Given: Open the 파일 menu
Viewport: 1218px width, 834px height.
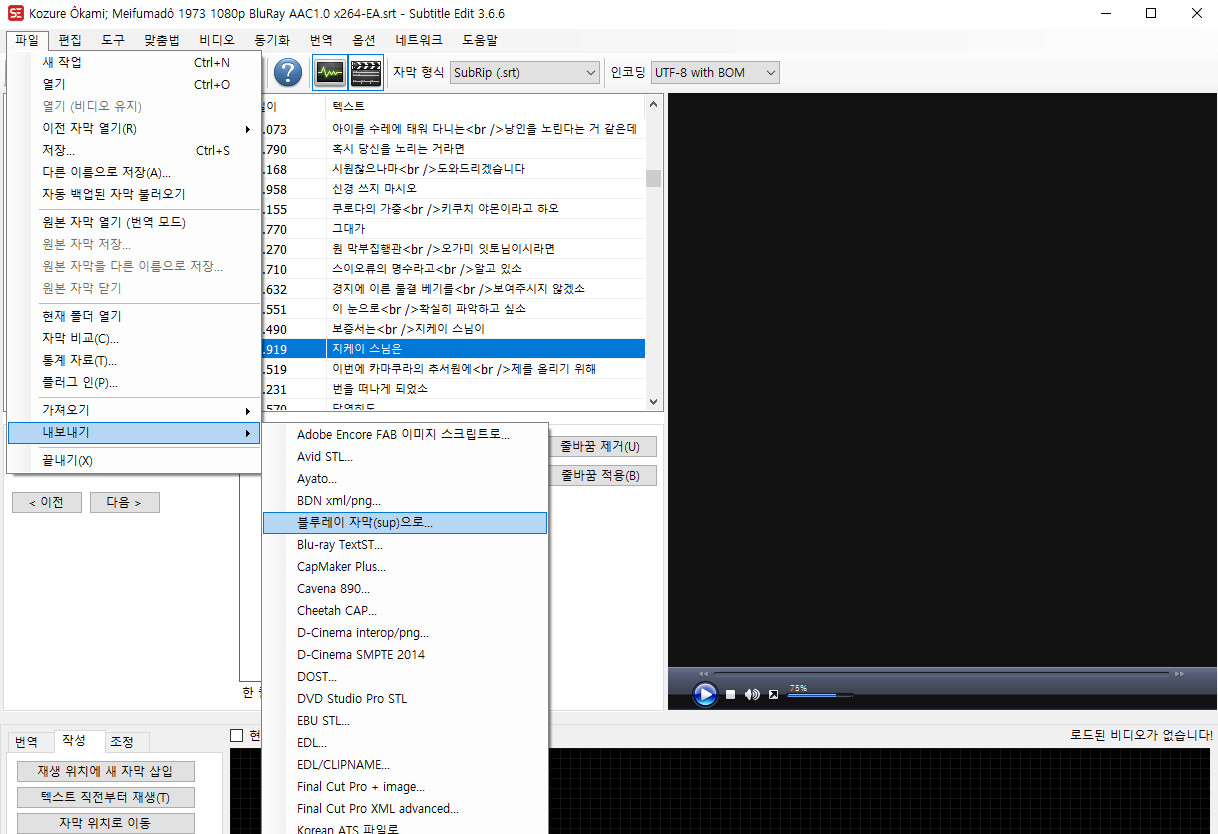Looking at the screenshot, I should click(27, 40).
